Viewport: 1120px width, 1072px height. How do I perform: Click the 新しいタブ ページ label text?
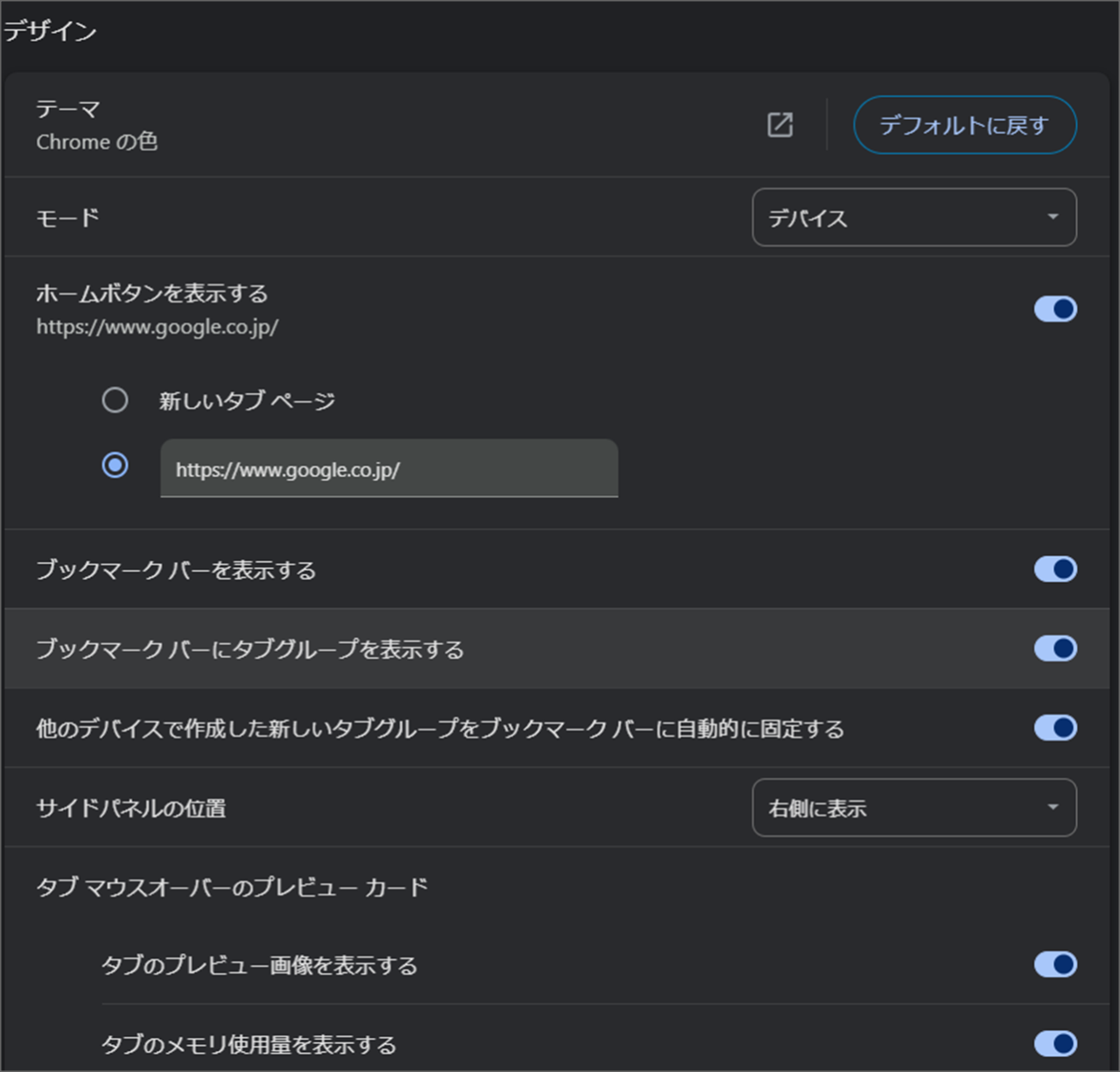(247, 401)
